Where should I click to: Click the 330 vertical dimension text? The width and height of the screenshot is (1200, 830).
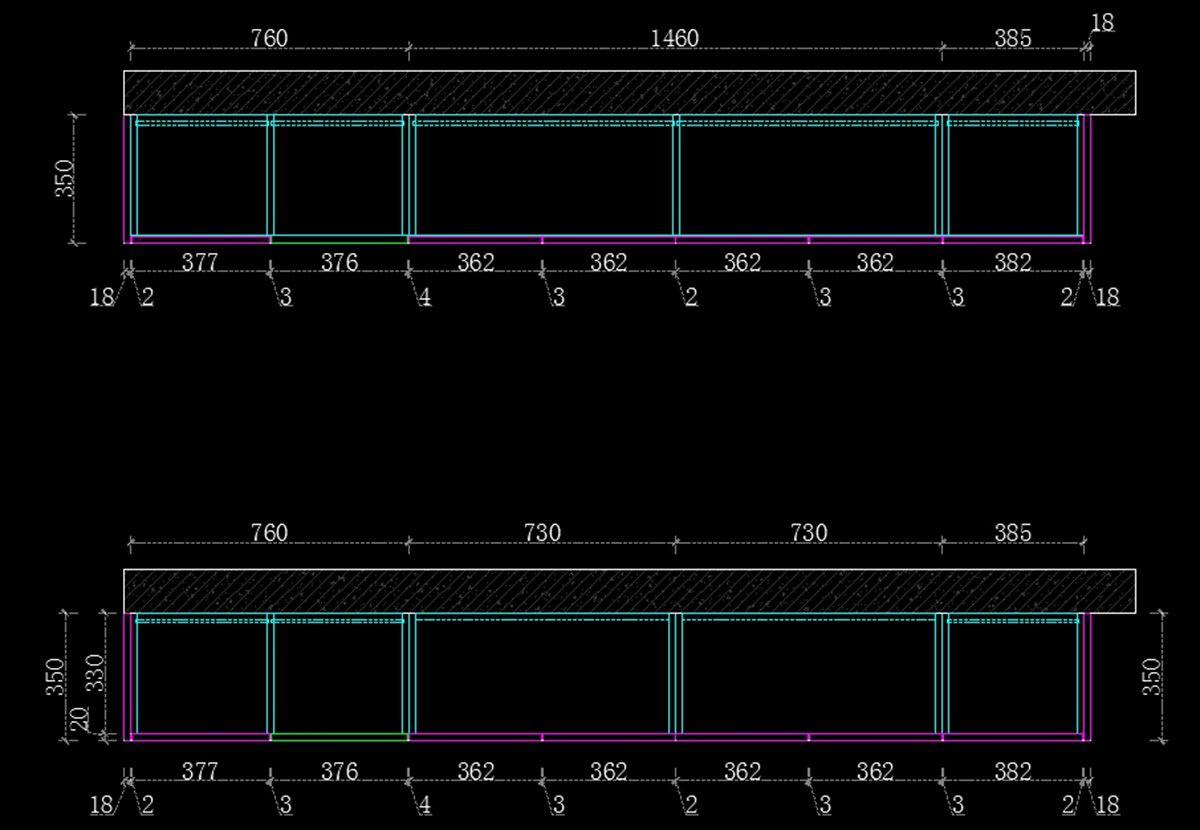(93, 674)
